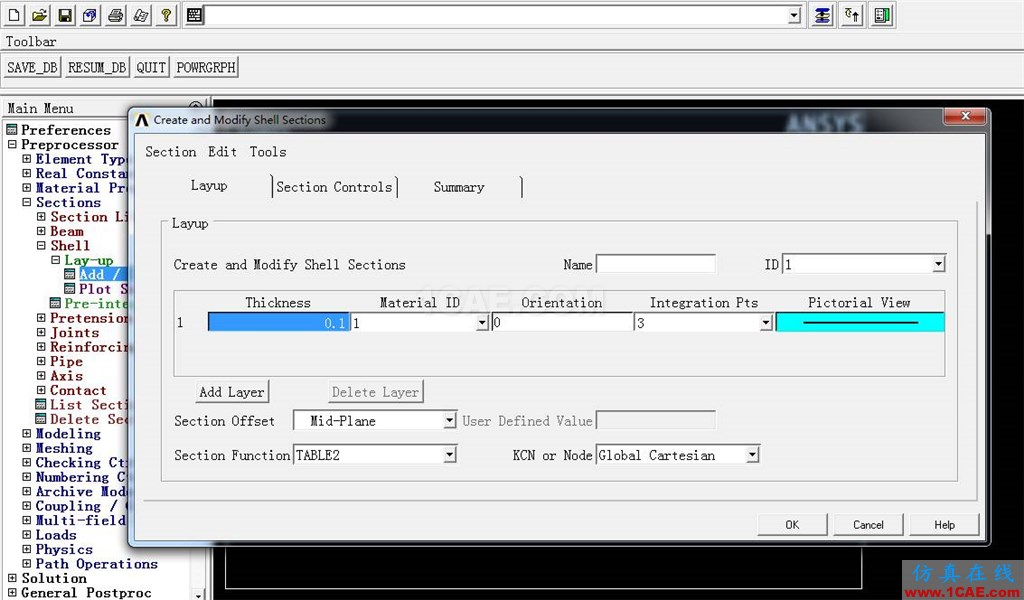Click the Help button in the dialog
This screenshot has height=600, width=1024.
pyautogui.click(x=944, y=525)
